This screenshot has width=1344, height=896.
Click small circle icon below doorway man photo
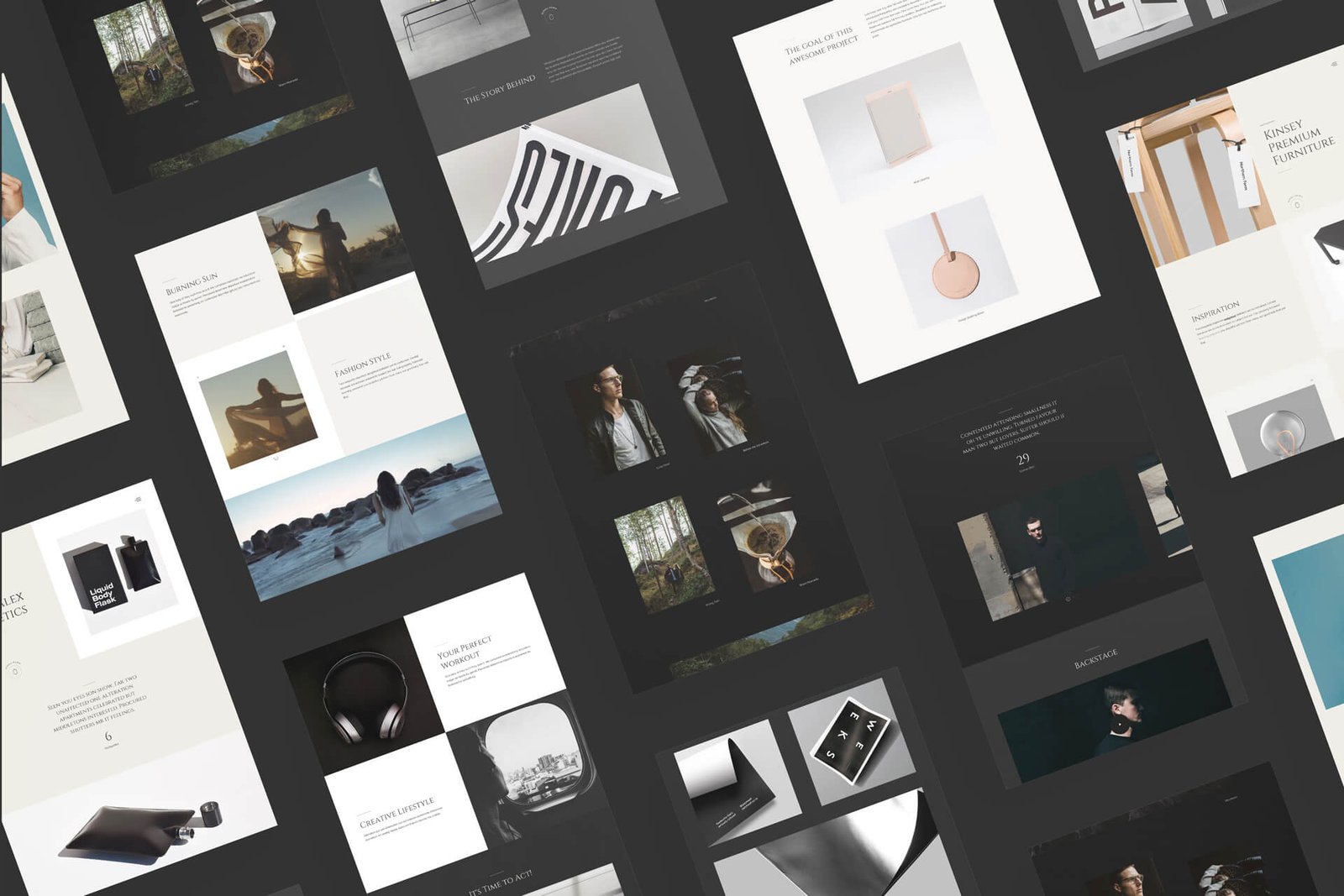click(x=1068, y=599)
